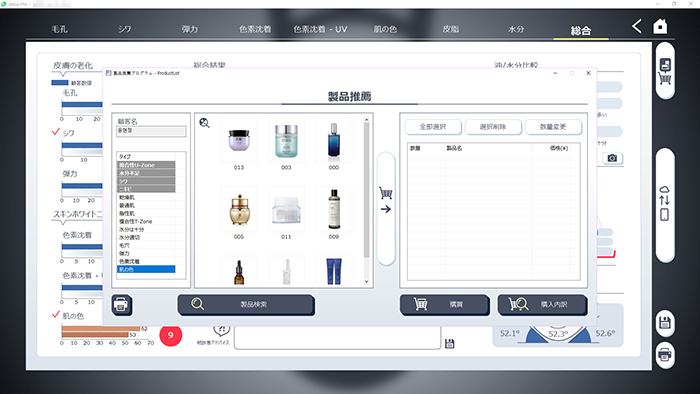Click the add-to-cart arrow button

click(x=386, y=208)
